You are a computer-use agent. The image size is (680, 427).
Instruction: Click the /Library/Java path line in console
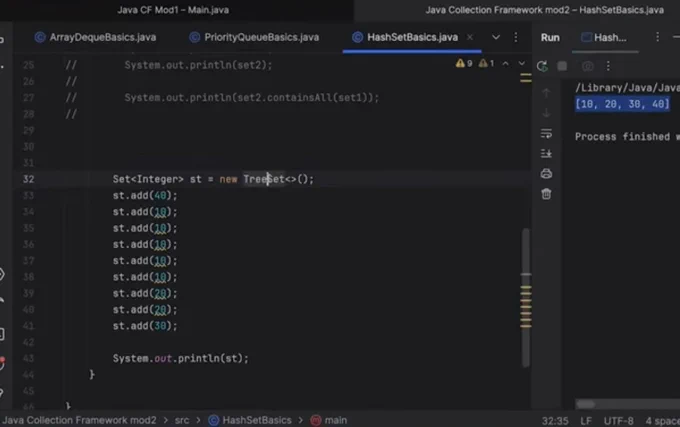coord(627,88)
